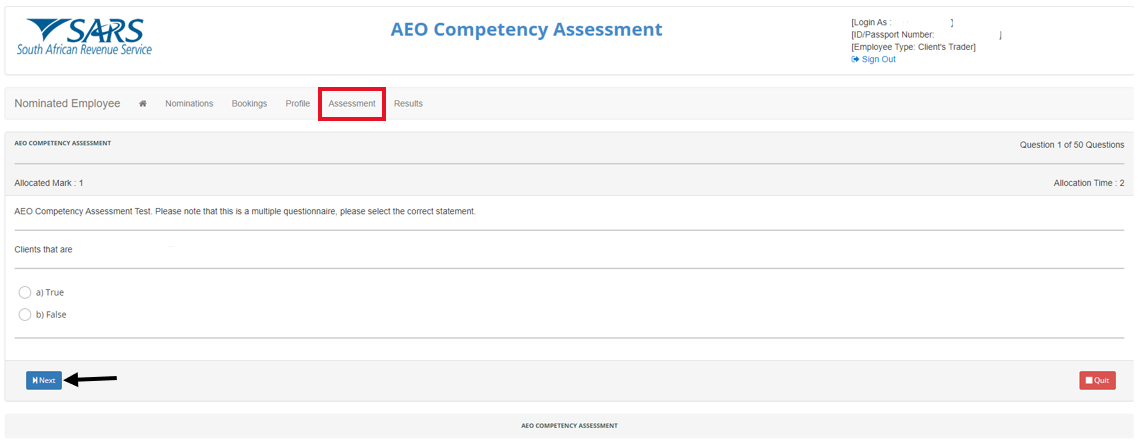Go to the Profile tab
Screen dimensions: 1142x442
[298, 104]
